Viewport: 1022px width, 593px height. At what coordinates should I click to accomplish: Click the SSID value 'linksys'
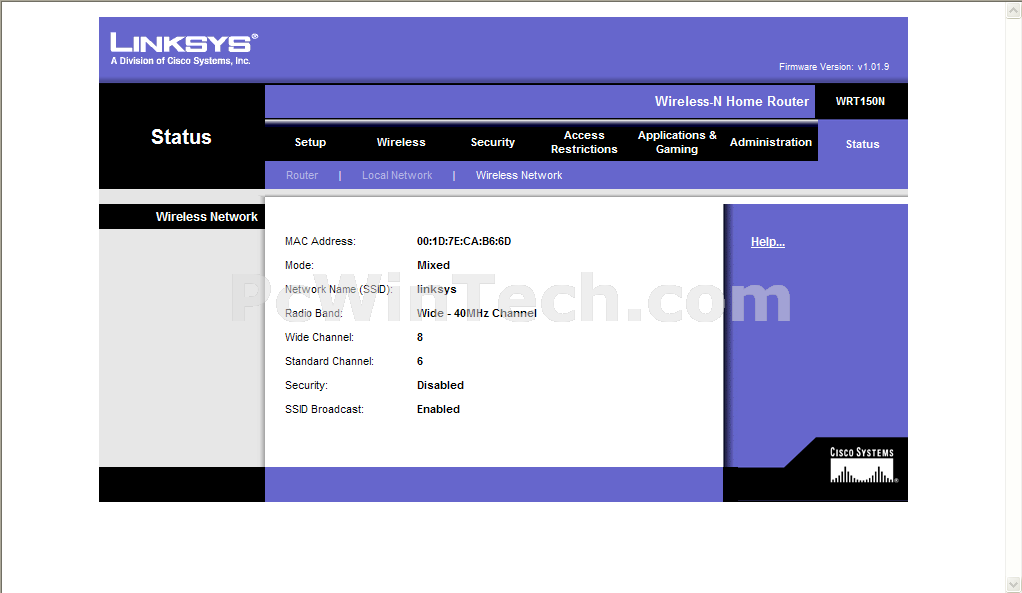437,289
